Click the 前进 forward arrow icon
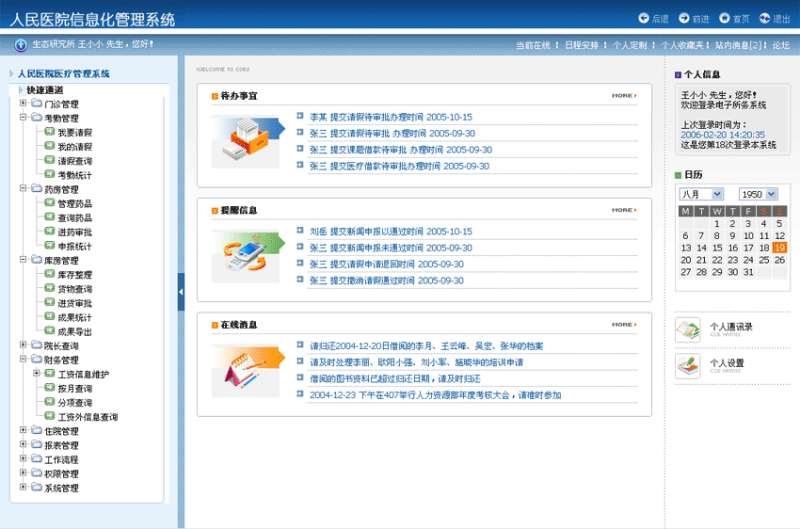Image resolution: width=800 pixels, height=529 pixels. point(684,19)
